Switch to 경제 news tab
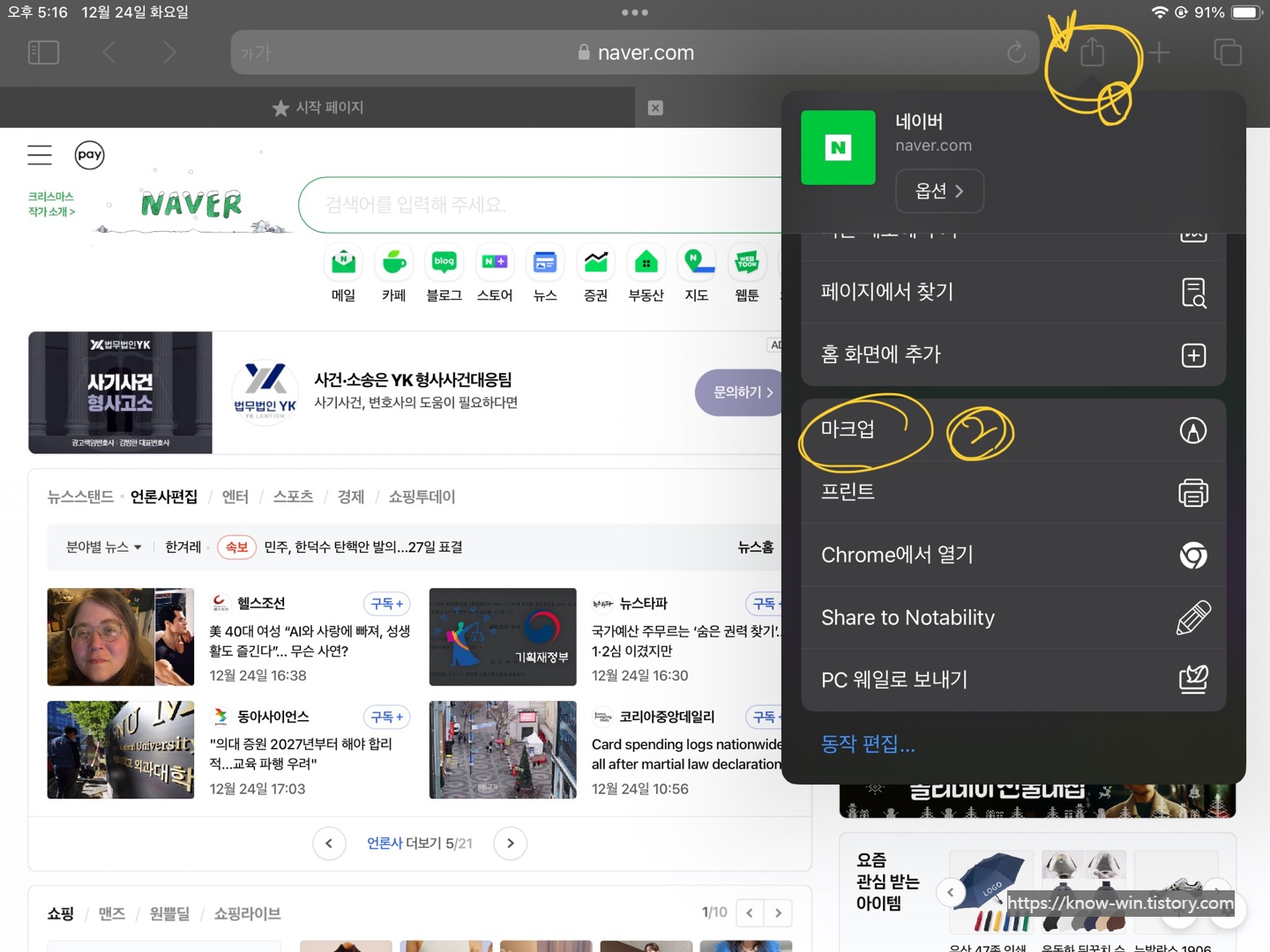The width and height of the screenshot is (1270, 952). (351, 497)
